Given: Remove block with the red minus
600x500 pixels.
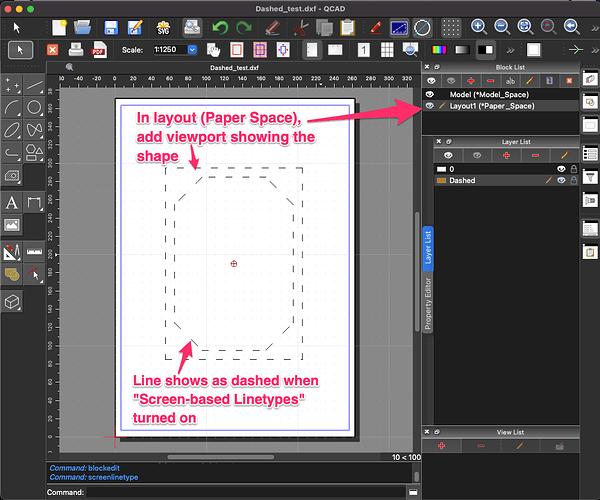Looking at the screenshot, I should tap(491, 81).
